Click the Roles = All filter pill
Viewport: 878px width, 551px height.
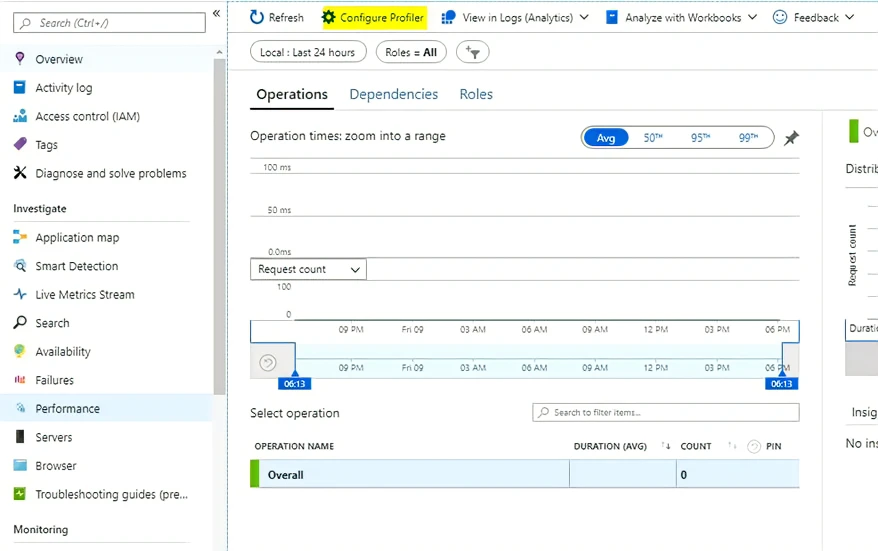[411, 52]
